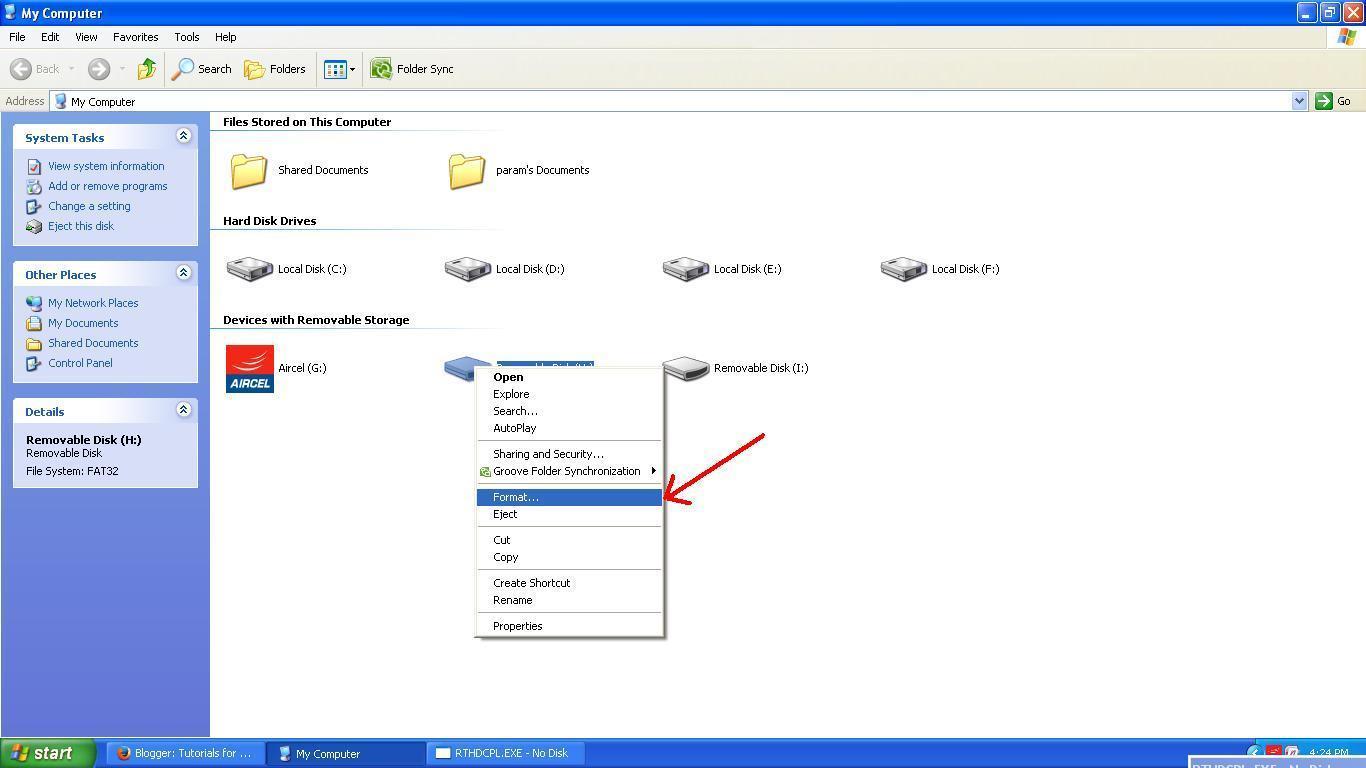Click View system information link
Viewport: 1366px width, 768px height.
[x=106, y=166]
